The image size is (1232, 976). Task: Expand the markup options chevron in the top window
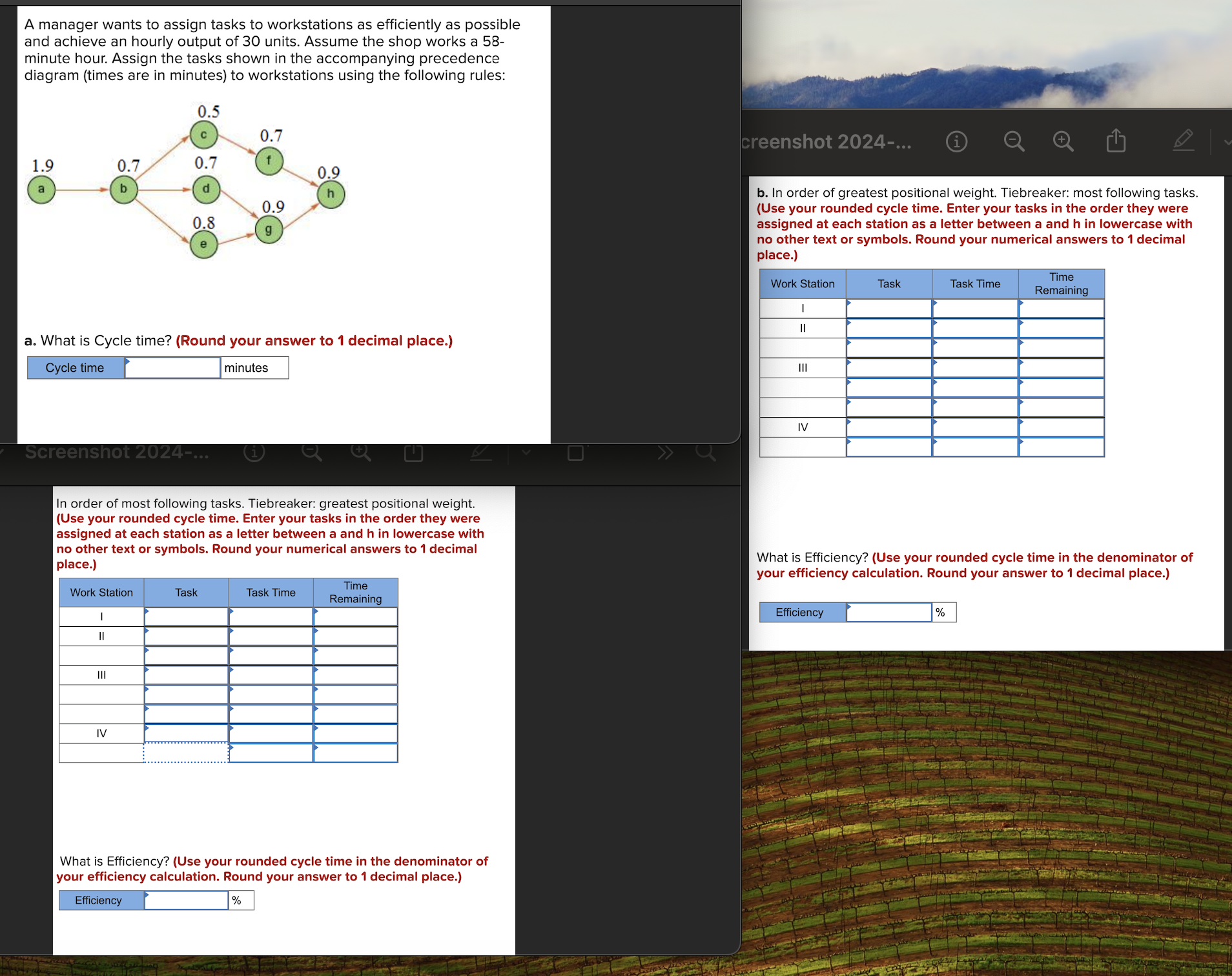[x=1226, y=141]
